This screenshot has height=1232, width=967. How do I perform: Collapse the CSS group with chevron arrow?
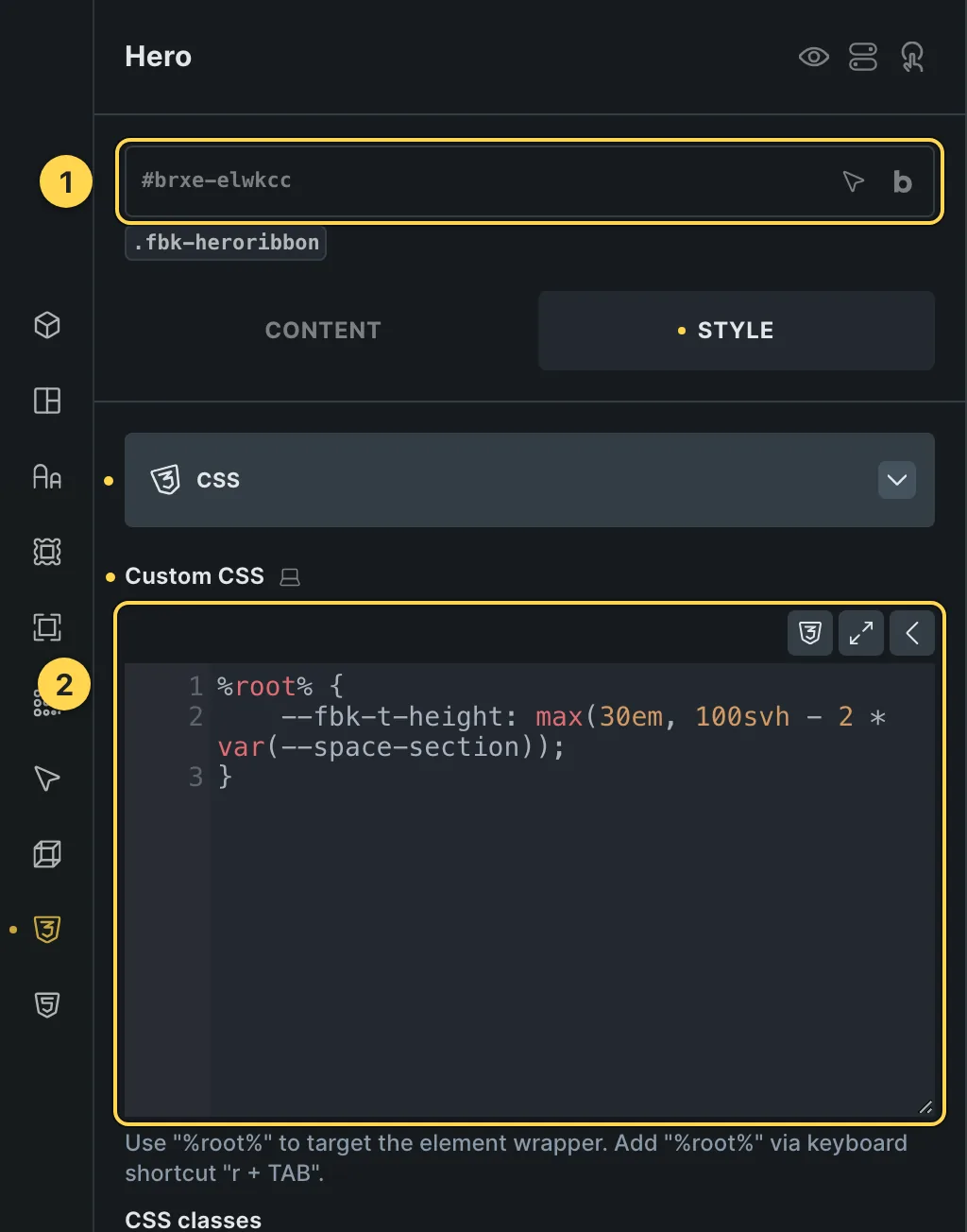tap(897, 480)
